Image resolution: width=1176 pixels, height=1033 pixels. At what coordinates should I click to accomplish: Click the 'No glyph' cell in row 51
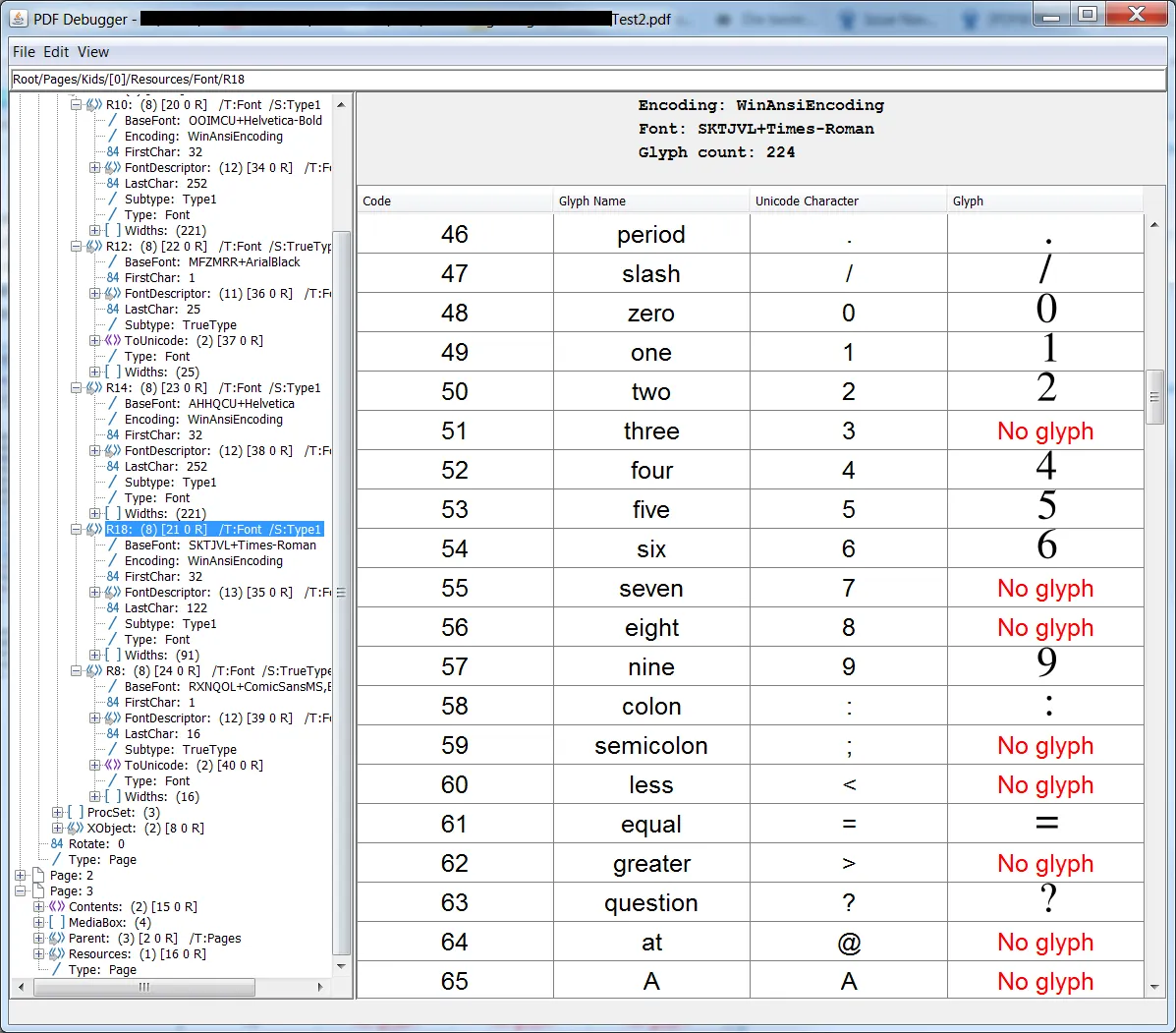coord(1045,430)
